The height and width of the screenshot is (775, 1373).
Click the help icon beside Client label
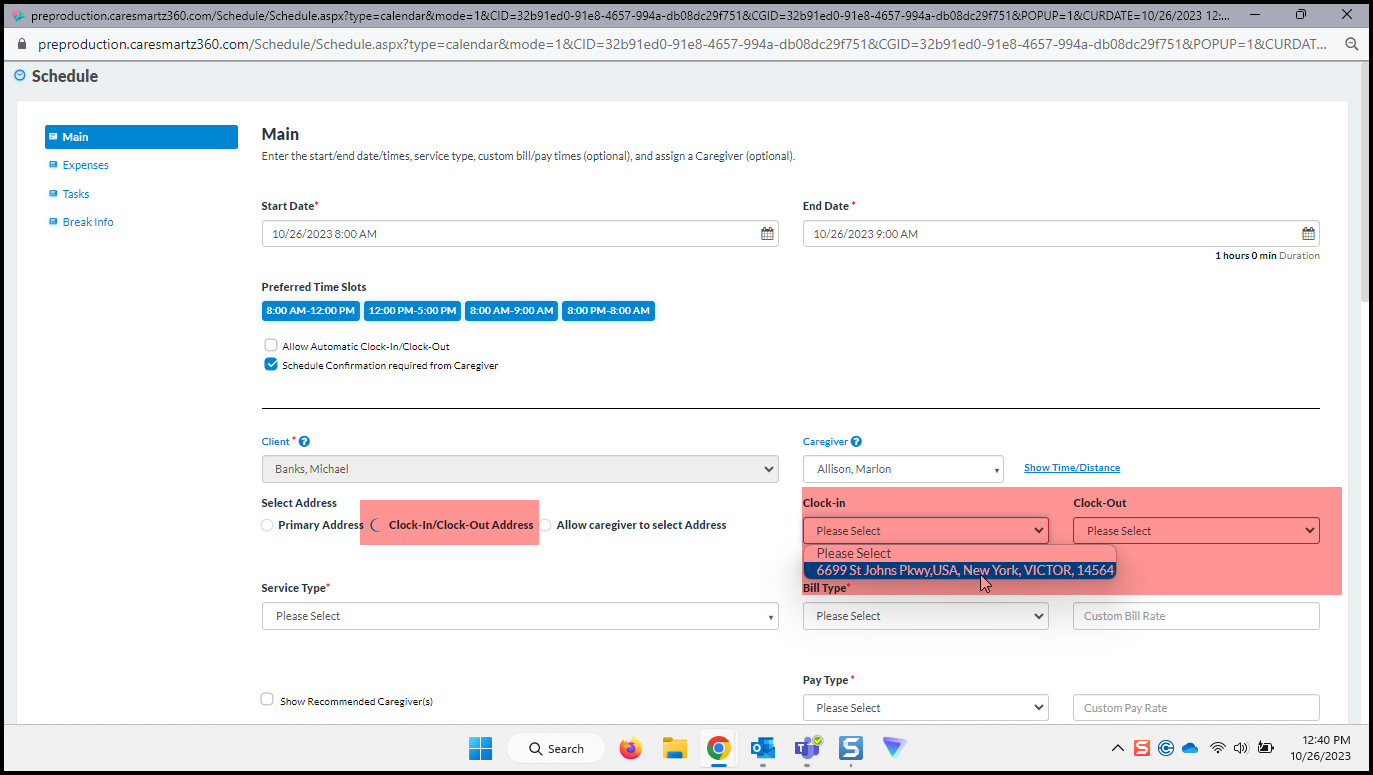(x=304, y=442)
